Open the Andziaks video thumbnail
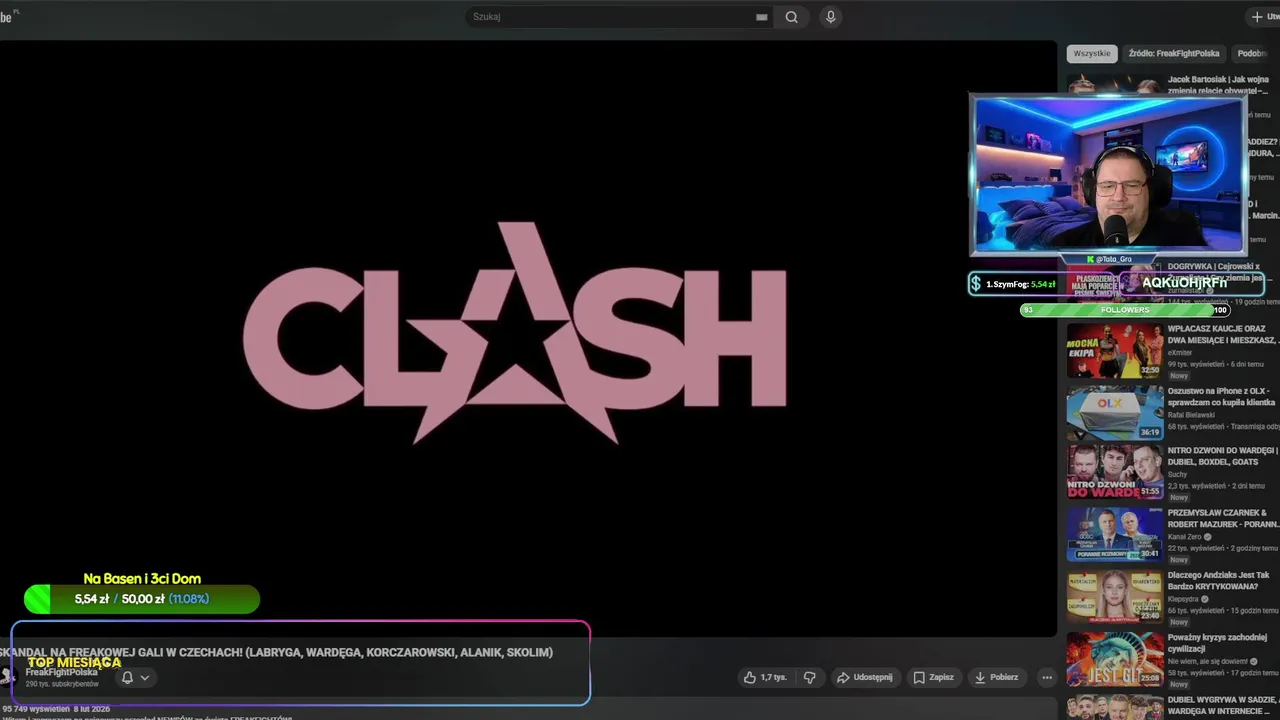 pos(1115,596)
